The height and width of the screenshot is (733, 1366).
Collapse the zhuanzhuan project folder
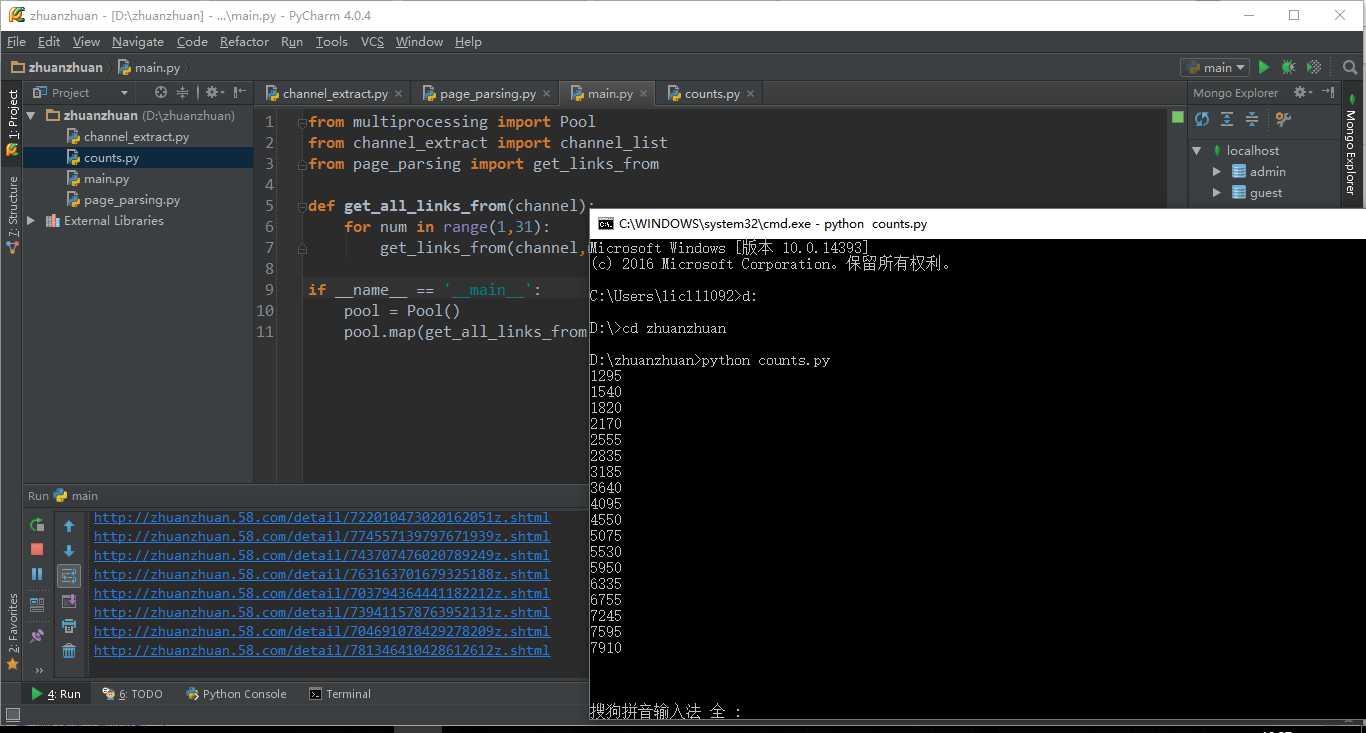point(30,115)
